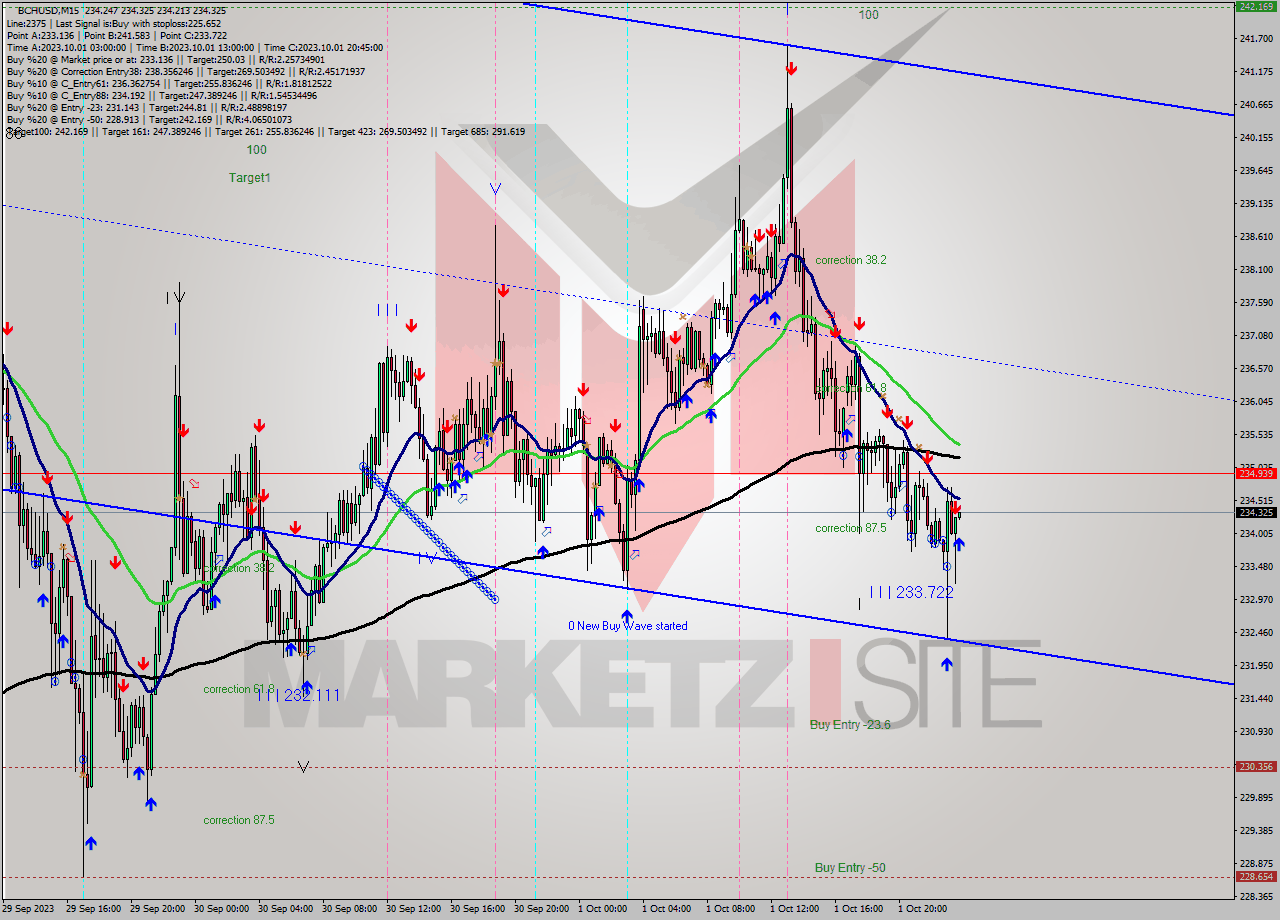The width and height of the screenshot is (1280, 920).
Task: Click the 'I I I 233.722' wave label
Action: (x=911, y=592)
